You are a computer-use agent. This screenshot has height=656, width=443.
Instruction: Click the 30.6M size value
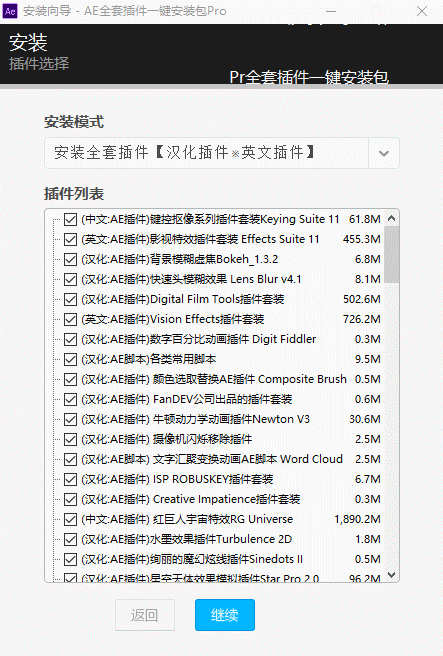point(365,419)
